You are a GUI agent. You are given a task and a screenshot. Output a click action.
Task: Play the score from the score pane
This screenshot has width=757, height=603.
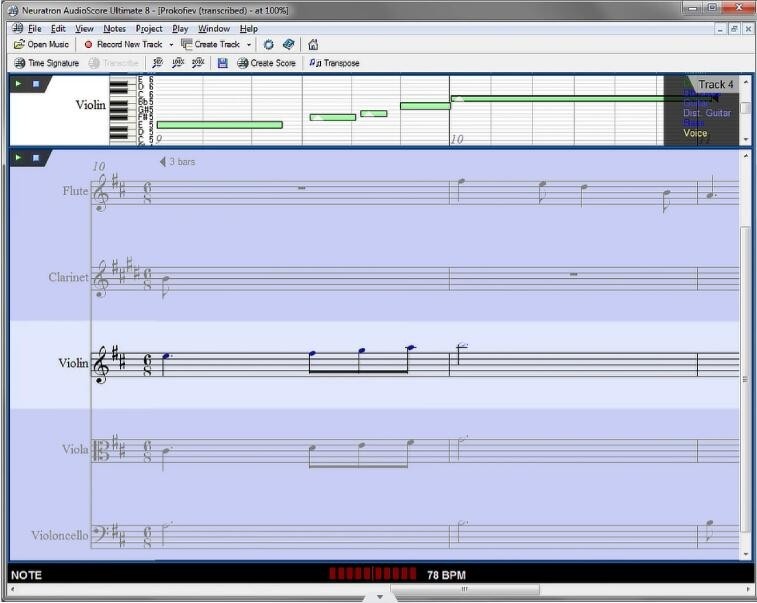point(18,157)
